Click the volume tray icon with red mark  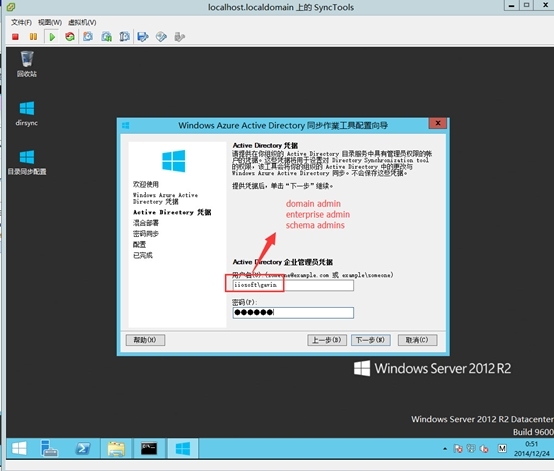coord(484,449)
